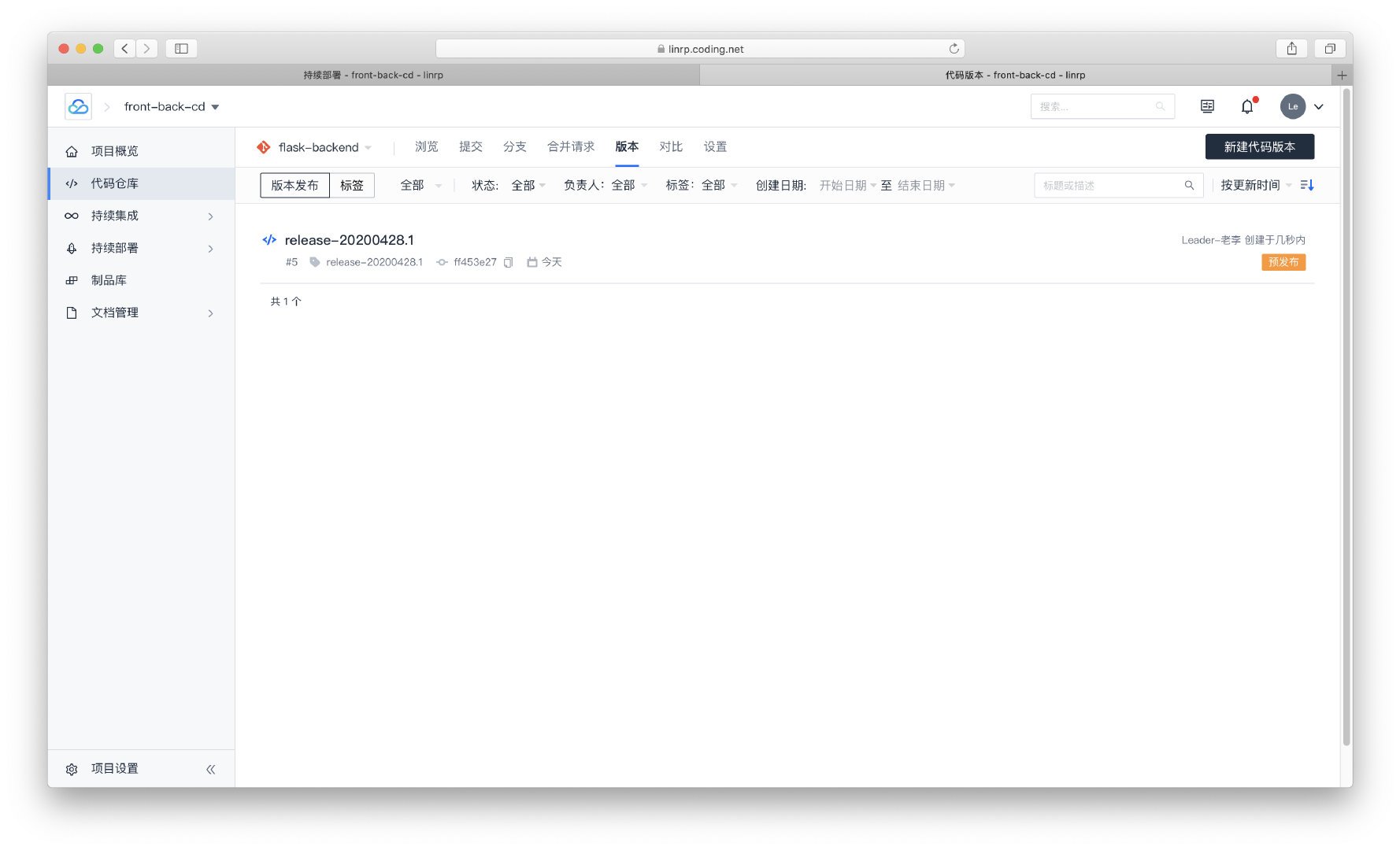Viewport: 1400px width, 850px height.
Task: Click the Safari back arrow
Action: click(124, 48)
